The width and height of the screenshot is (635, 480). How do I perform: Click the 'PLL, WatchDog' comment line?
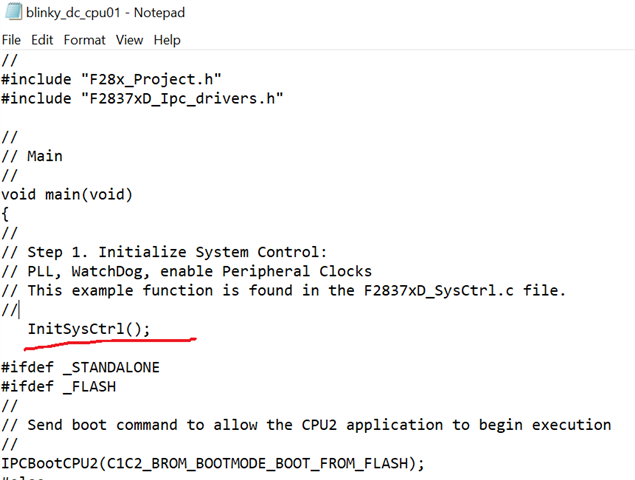[186, 271]
